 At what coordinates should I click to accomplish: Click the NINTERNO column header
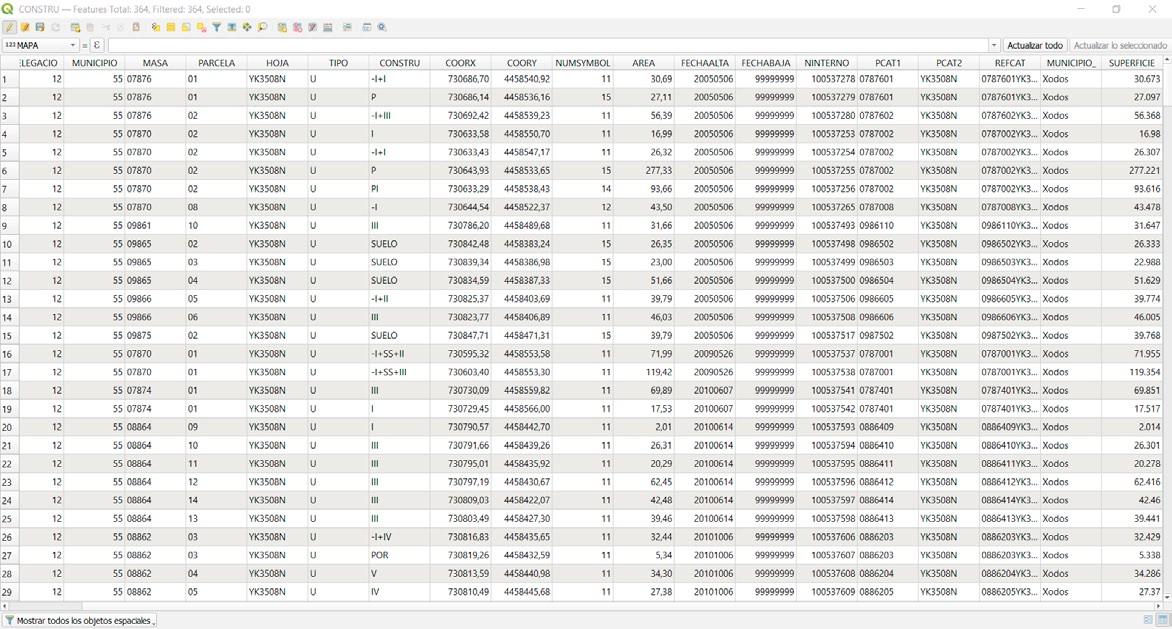(x=827, y=63)
